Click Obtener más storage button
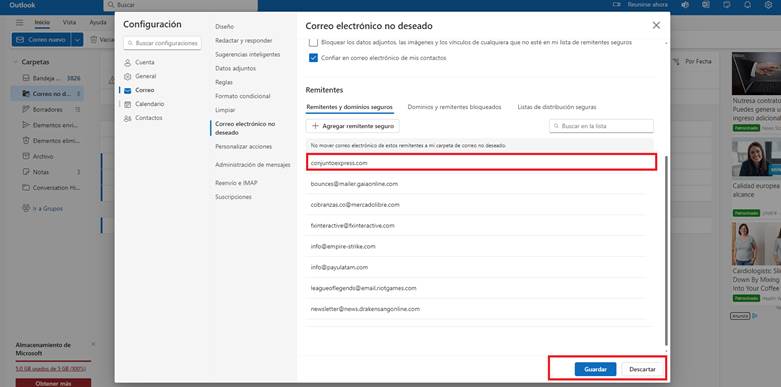 pos(53,383)
